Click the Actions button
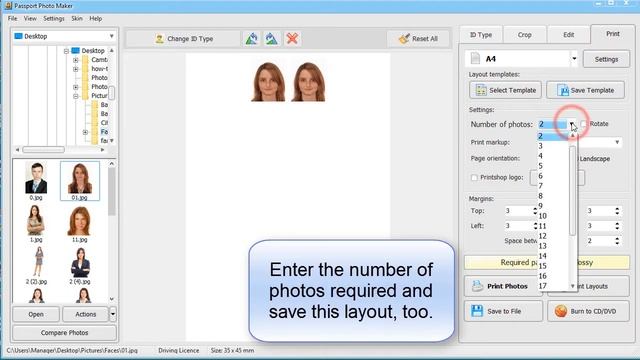 click(85, 314)
